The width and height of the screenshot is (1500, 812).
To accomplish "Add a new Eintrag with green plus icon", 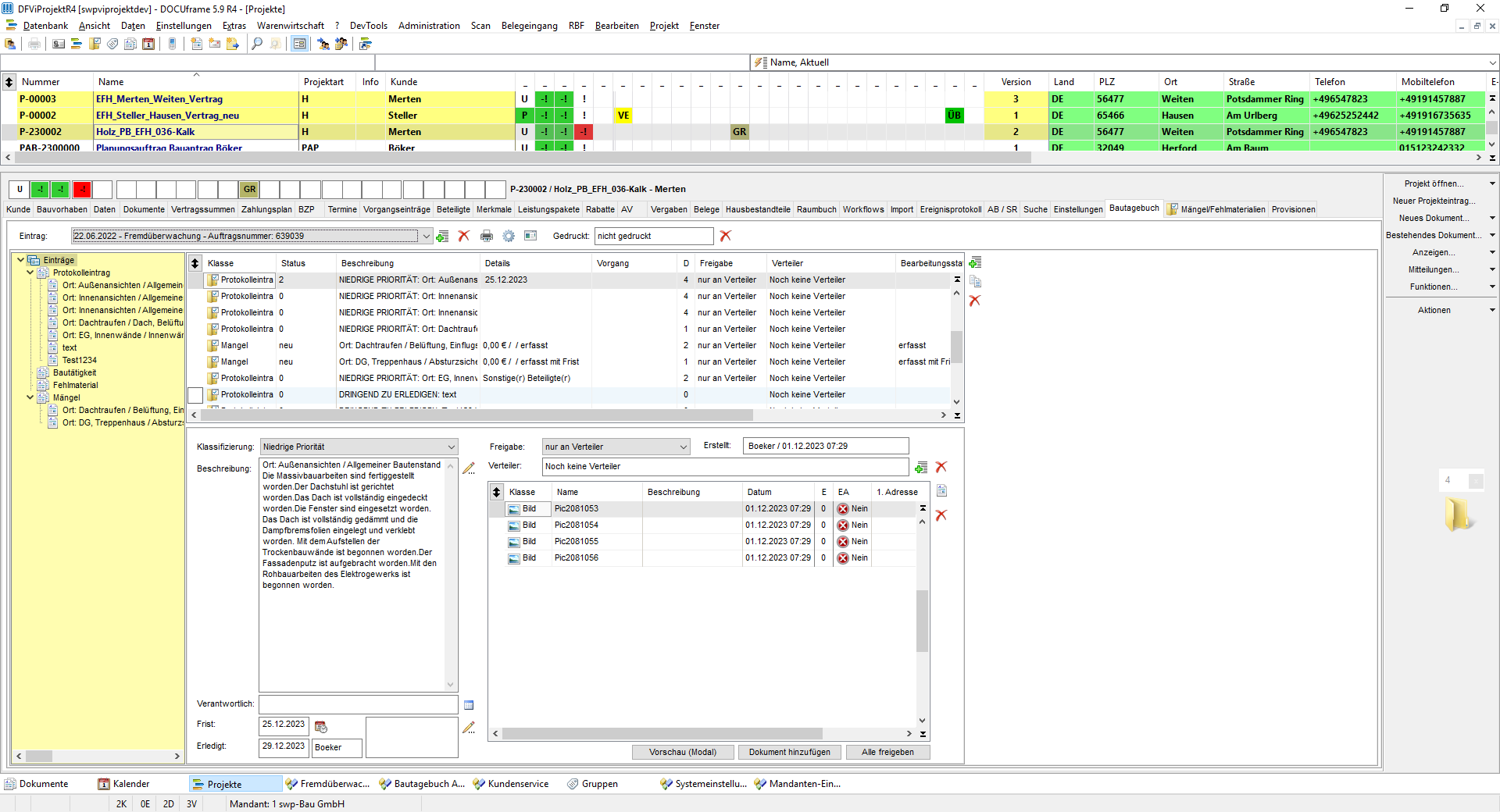I will [442, 236].
